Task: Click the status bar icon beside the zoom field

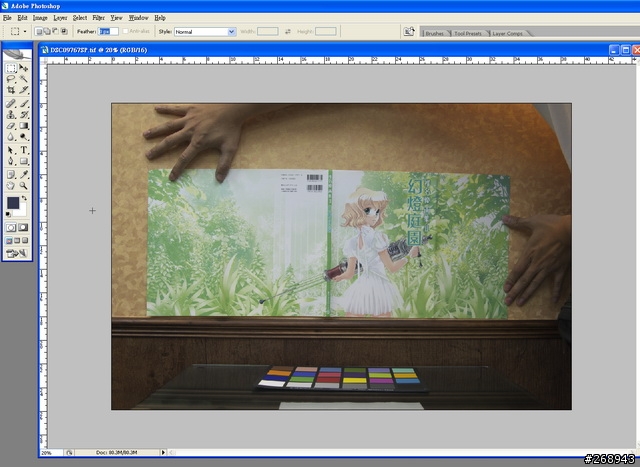Action: (69, 452)
